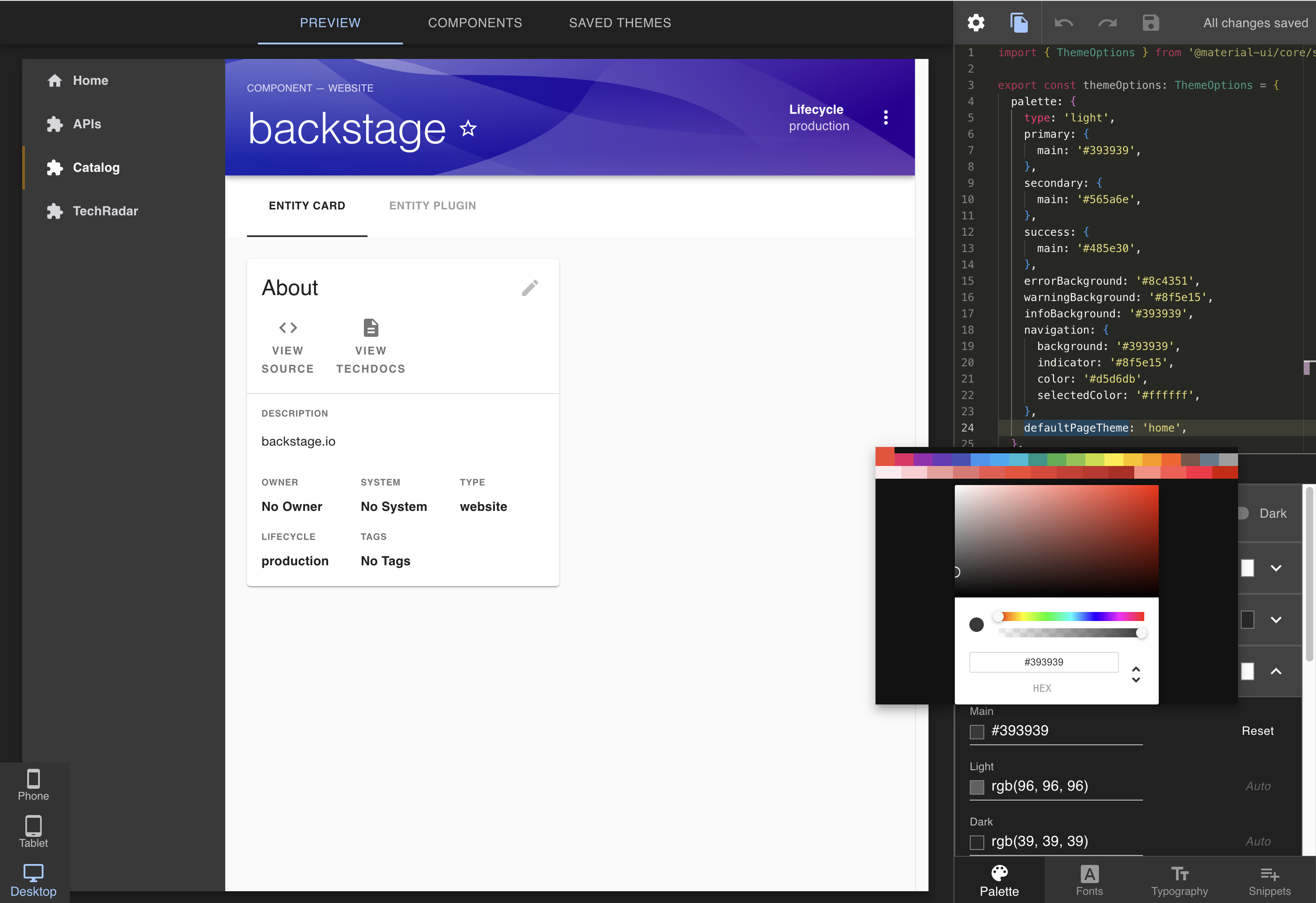The height and width of the screenshot is (903, 1316).
Task: Click in the saturation gradient area
Action: pyautogui.click(x=1056, y=540)
